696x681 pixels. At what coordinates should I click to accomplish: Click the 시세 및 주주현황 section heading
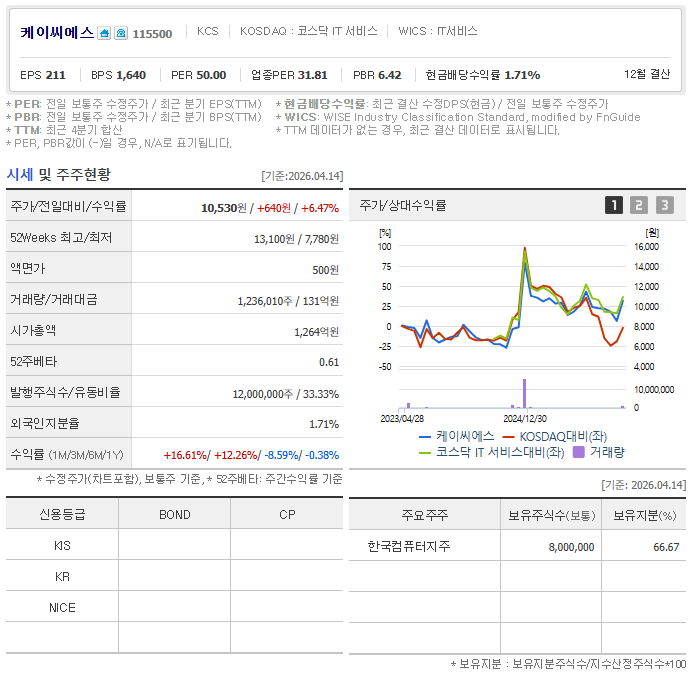[59, 174]
